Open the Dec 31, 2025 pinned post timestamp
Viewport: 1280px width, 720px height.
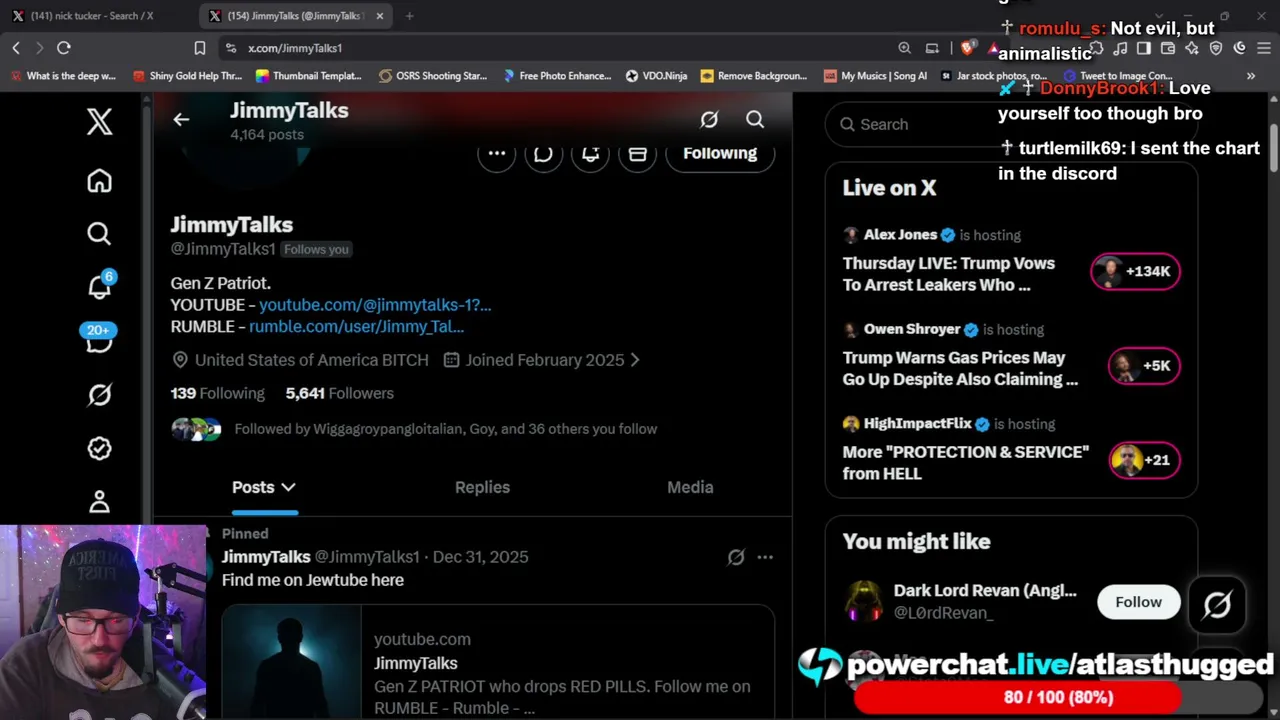481,557
